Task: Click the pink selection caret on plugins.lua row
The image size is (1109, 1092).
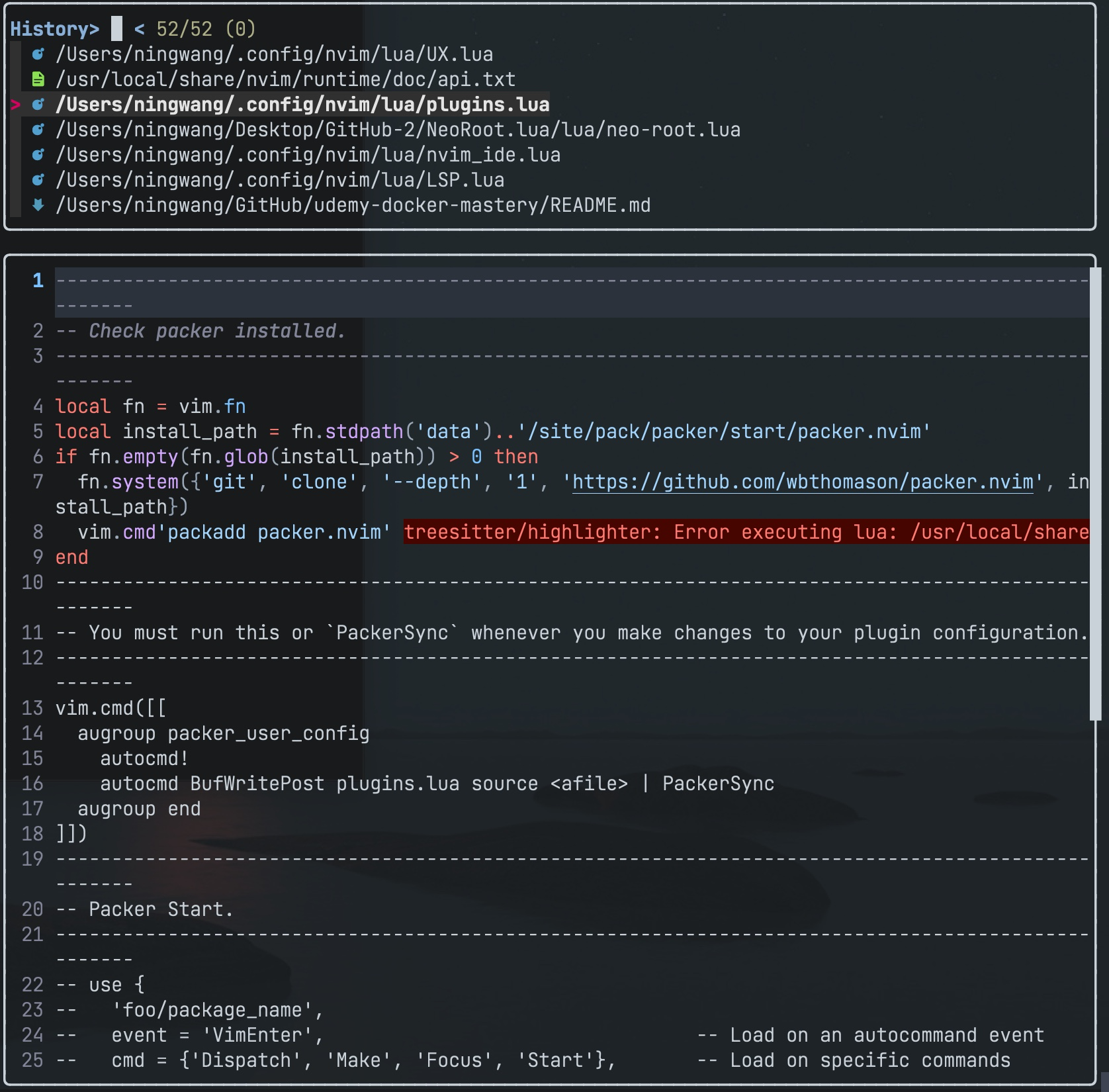Action: 15,104
